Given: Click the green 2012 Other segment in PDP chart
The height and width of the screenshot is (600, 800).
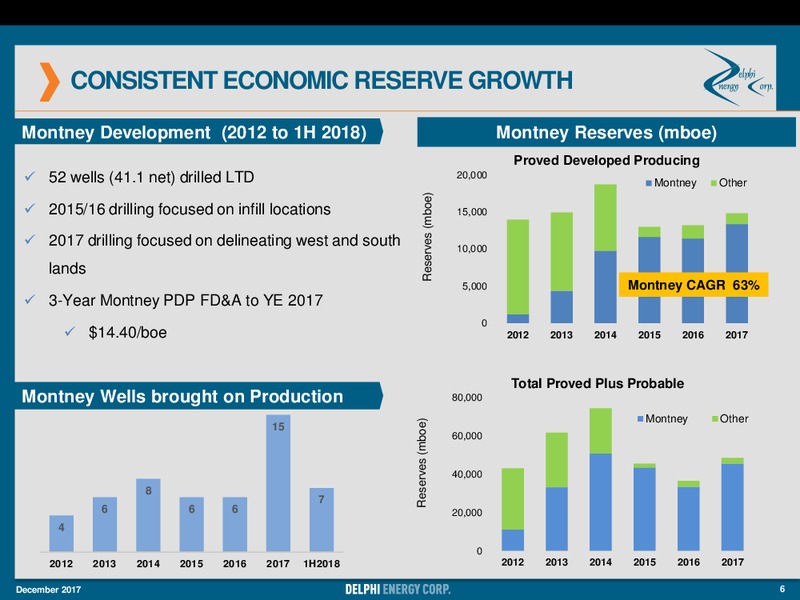Looking at the screenshot, I should [517, 267].
